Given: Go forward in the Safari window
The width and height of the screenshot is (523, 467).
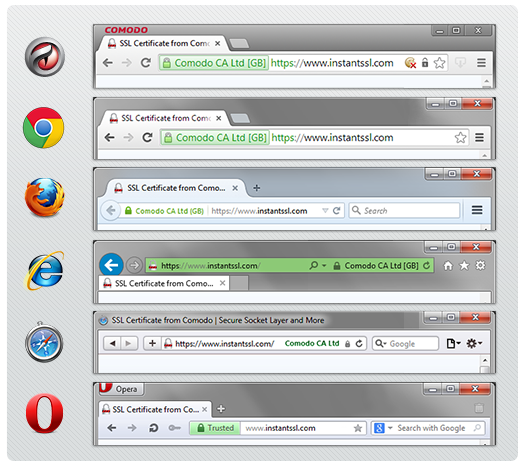Looking at the screenshot, I should (128, 343).
